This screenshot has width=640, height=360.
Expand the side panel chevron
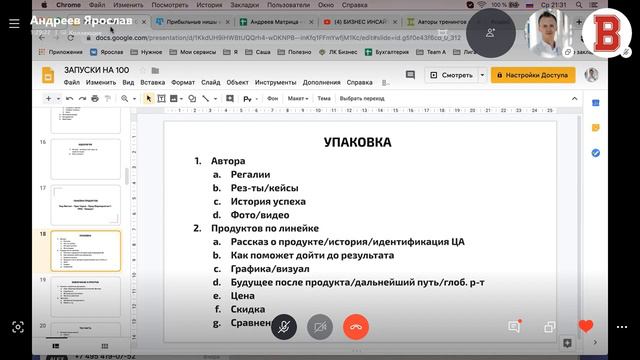595,342
